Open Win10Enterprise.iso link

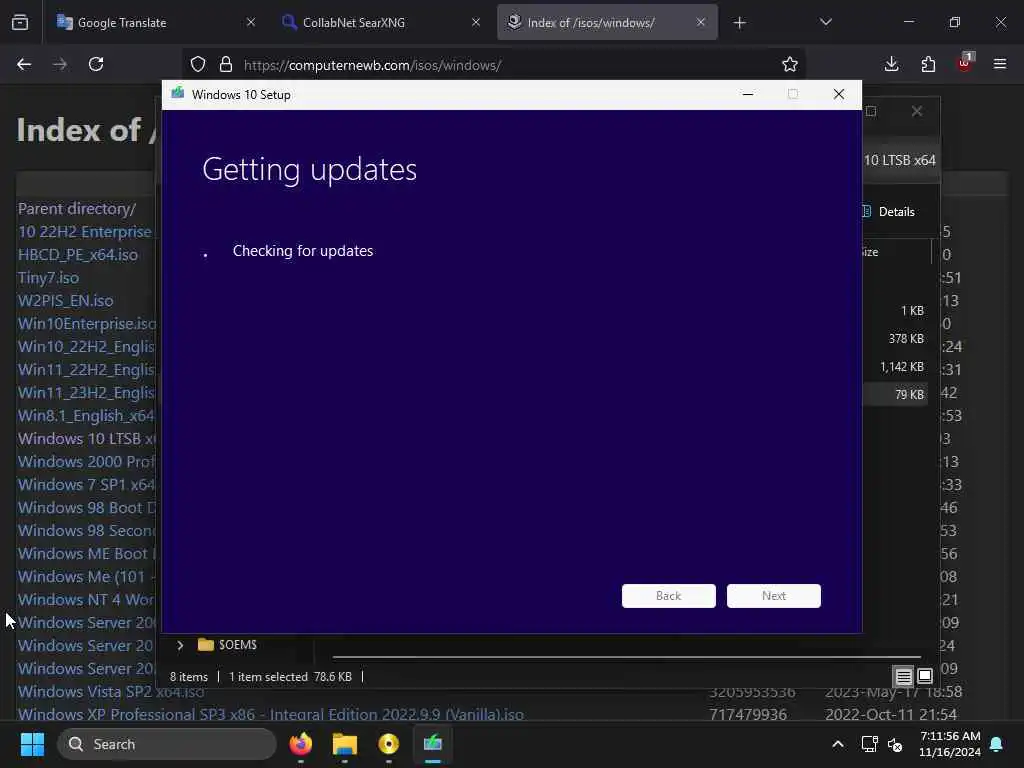pyautogui.click(x=87, y=324)
